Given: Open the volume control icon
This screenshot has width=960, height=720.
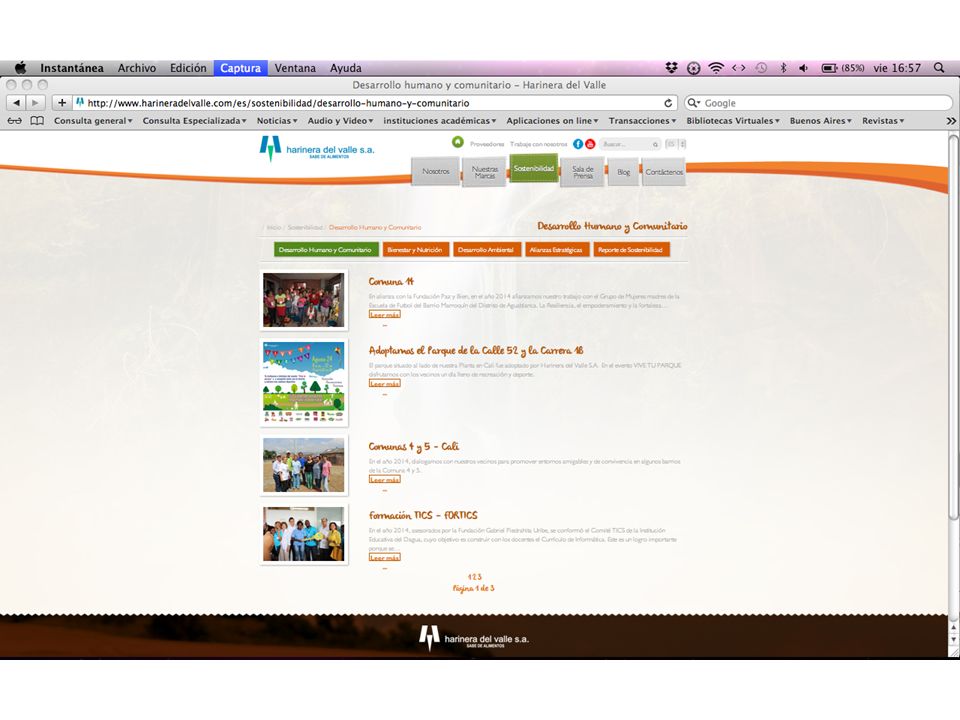Looking at the screenshot, I should [803, 68].
